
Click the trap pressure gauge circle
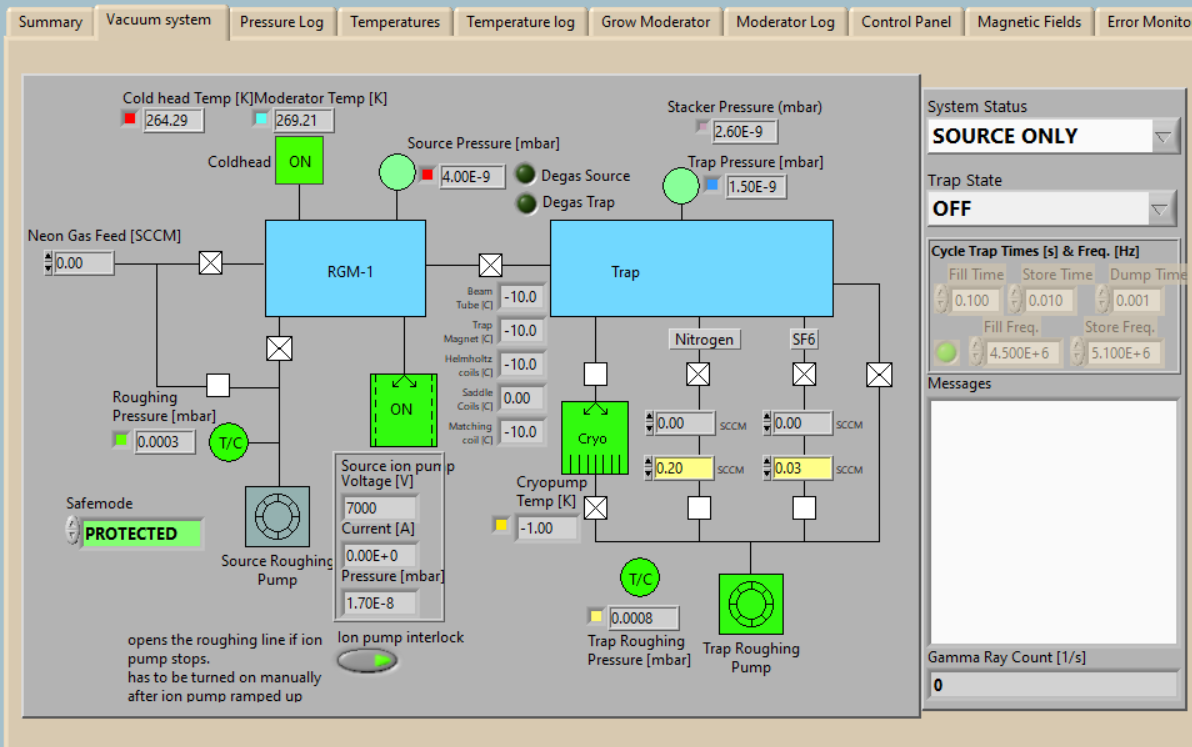(680, 185)
